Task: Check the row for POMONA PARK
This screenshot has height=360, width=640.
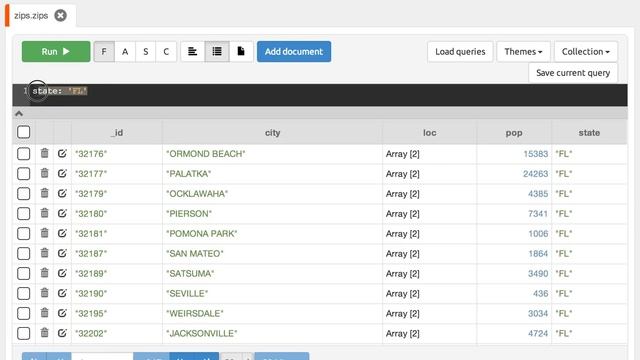Action: pos(24,233)
